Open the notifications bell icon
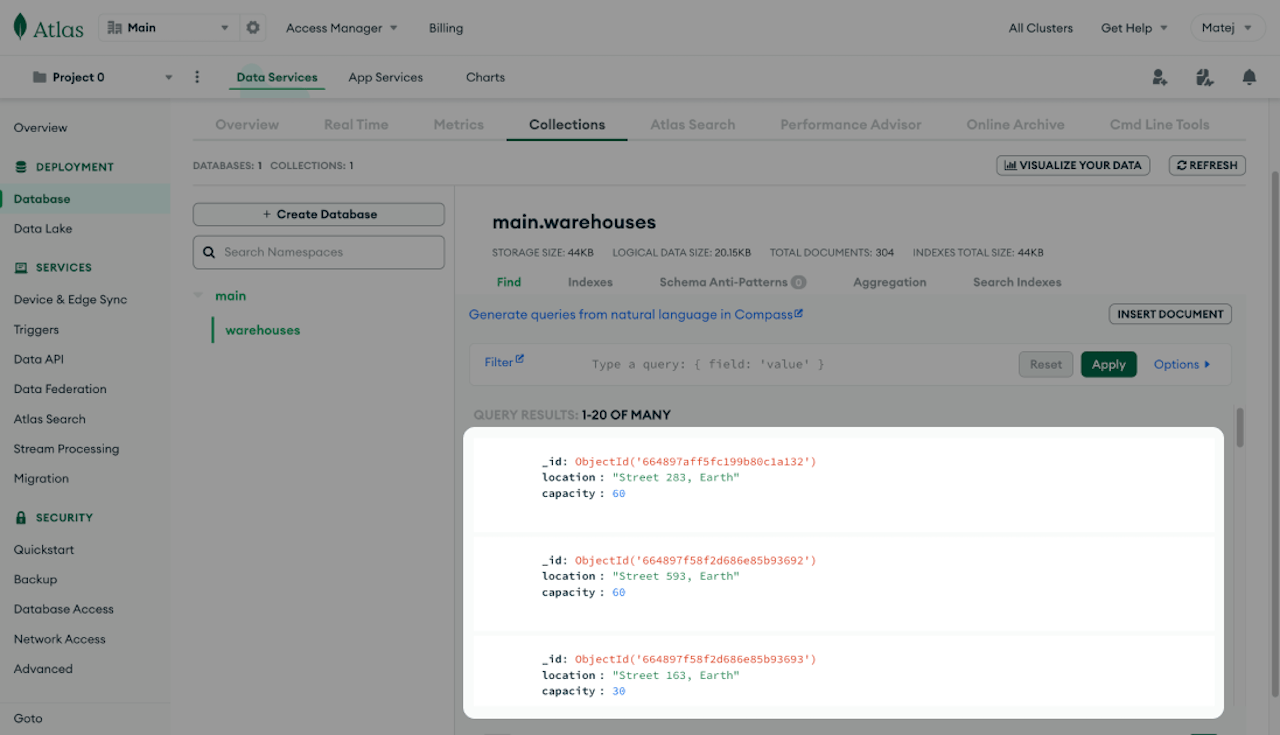This screenshot has width=1280, height=735. pyautogui.click(x=1249, y=77)
